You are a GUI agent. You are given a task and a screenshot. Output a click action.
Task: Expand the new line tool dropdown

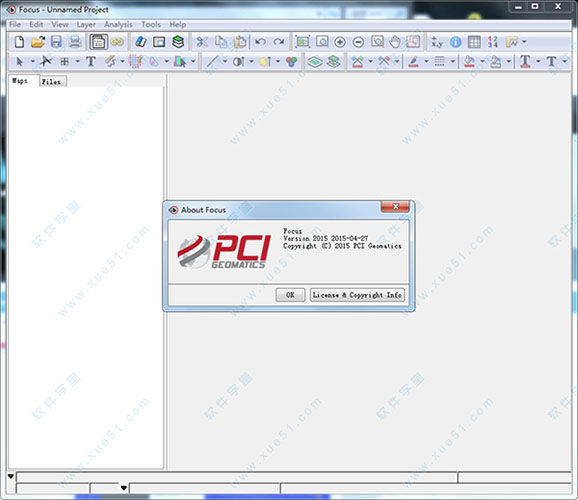click(x=225, y=61)
